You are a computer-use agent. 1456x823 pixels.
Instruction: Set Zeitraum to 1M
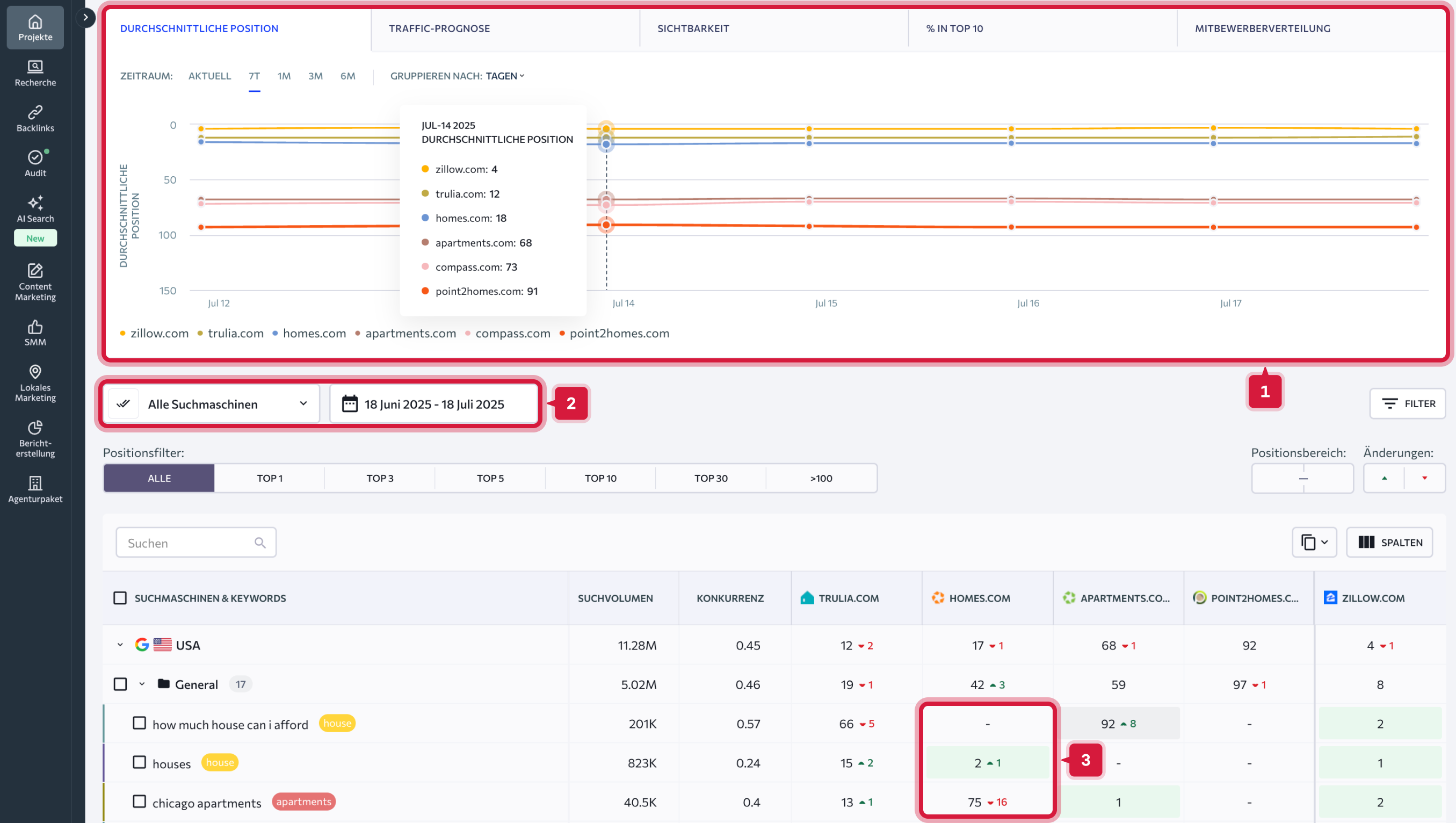(284, 76)
